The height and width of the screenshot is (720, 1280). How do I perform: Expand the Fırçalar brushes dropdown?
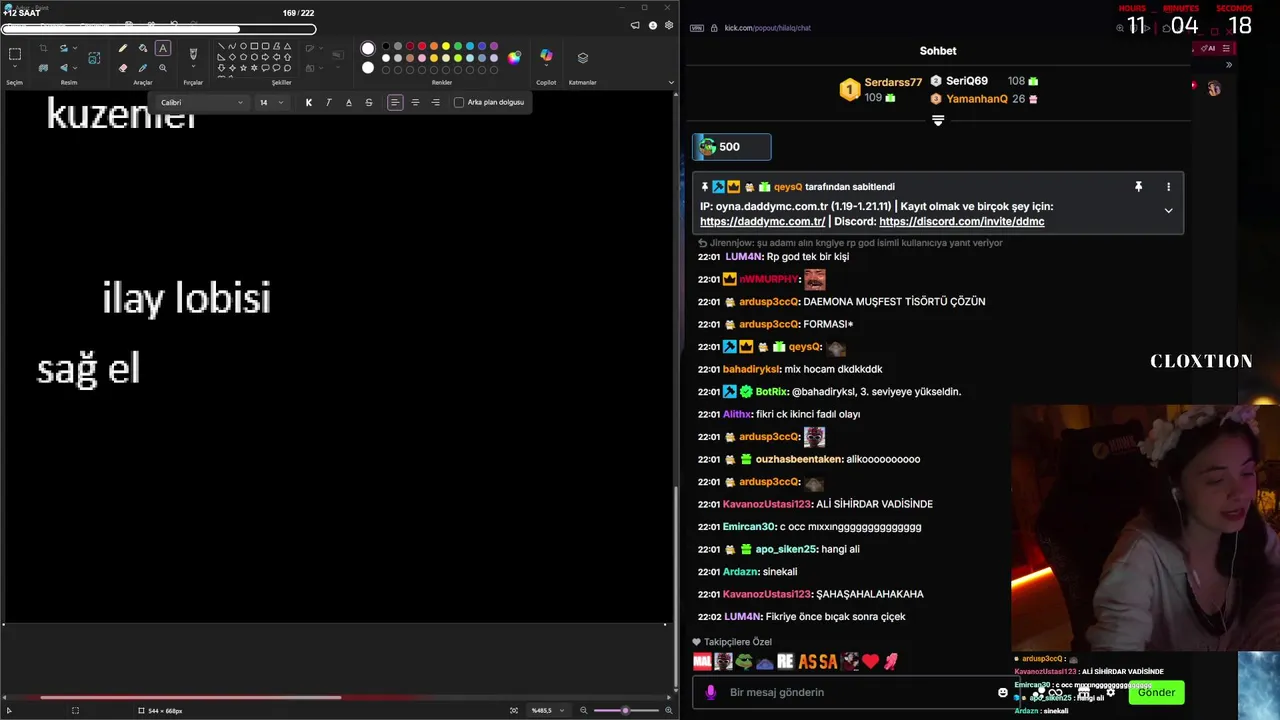pos(193,68)
